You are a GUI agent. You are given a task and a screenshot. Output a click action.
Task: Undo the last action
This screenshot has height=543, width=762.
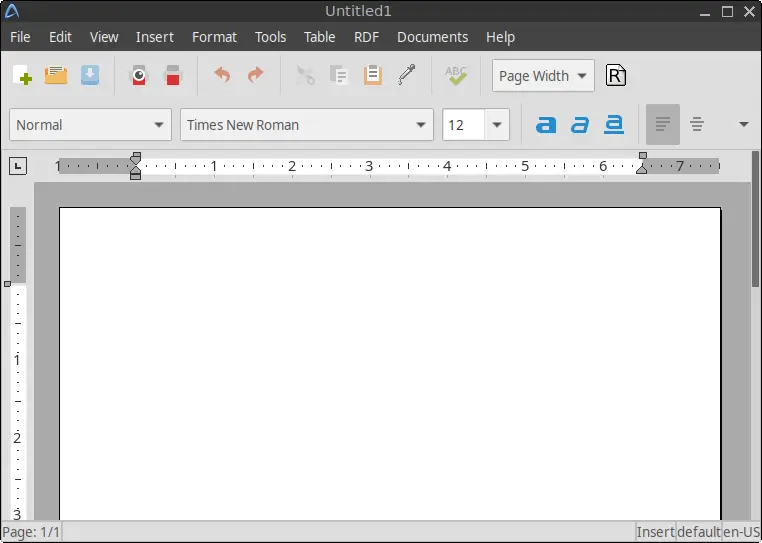coord(222,75)
